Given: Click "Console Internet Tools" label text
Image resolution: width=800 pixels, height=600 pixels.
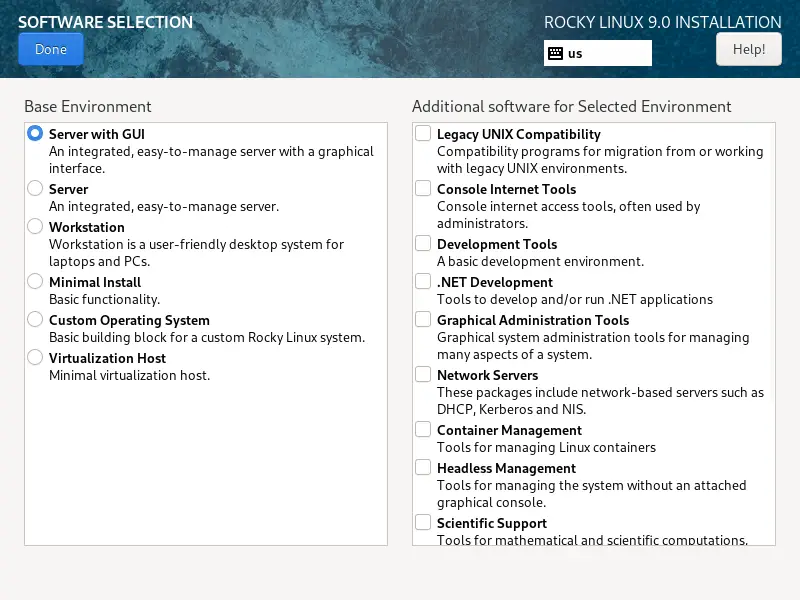Looking at the screenshot, I should coord(507,189).
